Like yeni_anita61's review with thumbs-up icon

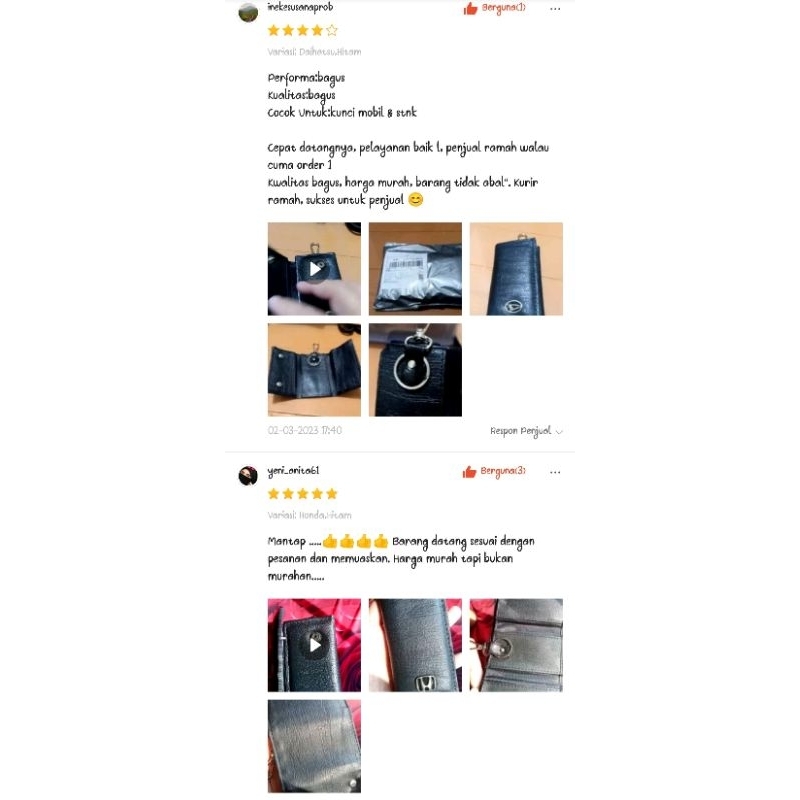[x=469, y=472]
